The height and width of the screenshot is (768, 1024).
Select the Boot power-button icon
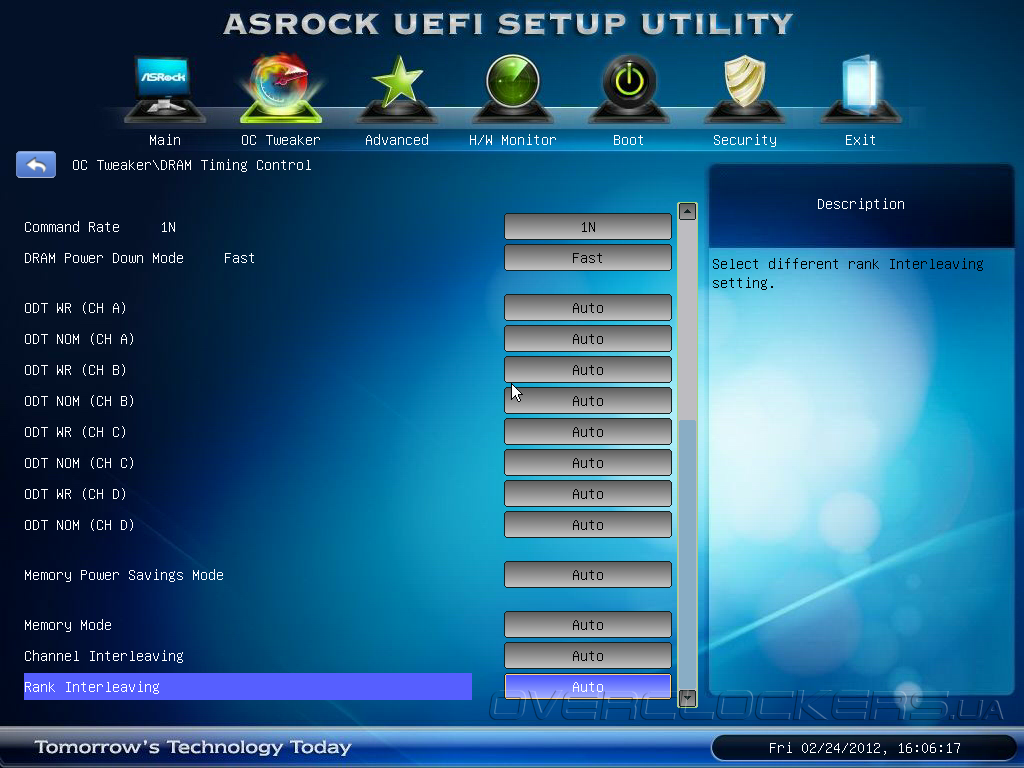(628, 89)
